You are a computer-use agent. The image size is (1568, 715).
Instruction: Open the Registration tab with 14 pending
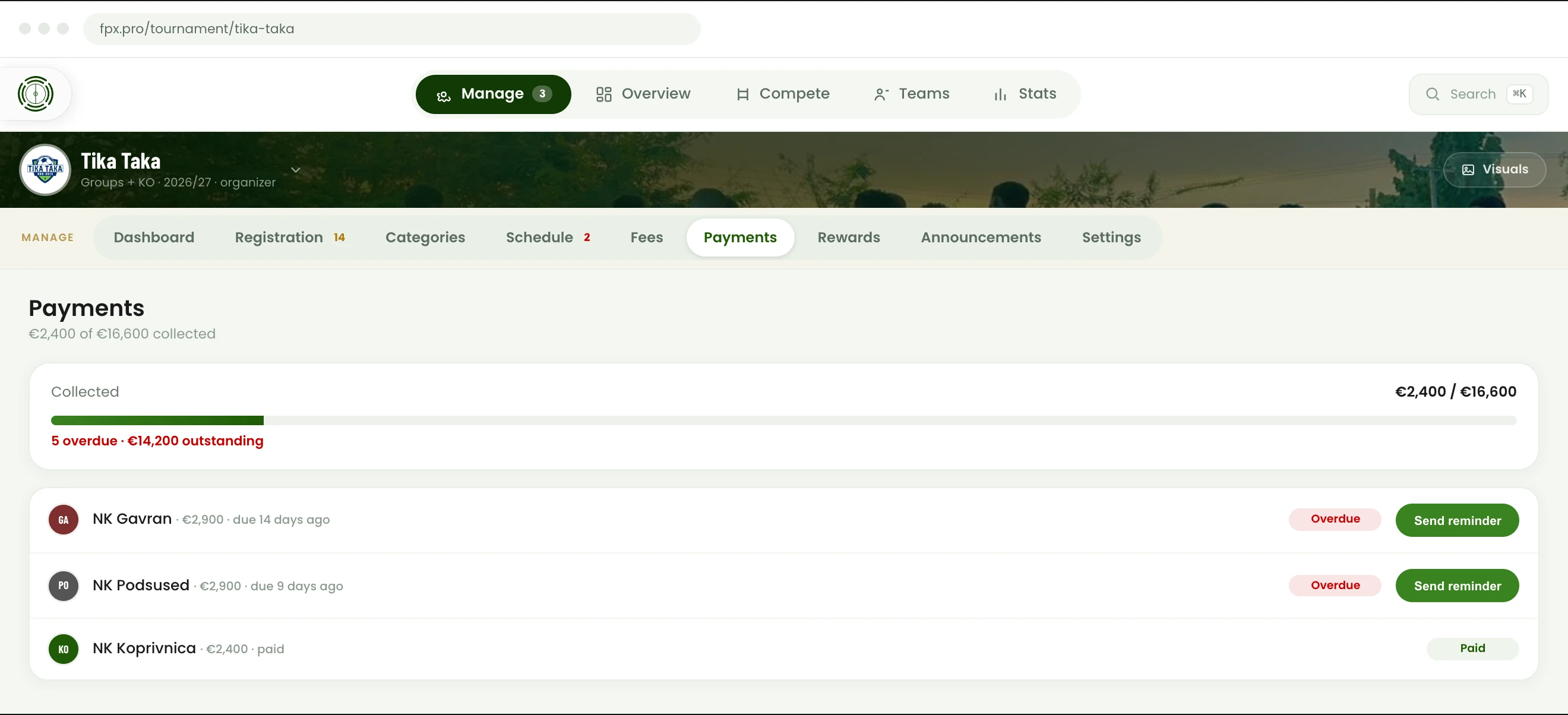[290, 238]
